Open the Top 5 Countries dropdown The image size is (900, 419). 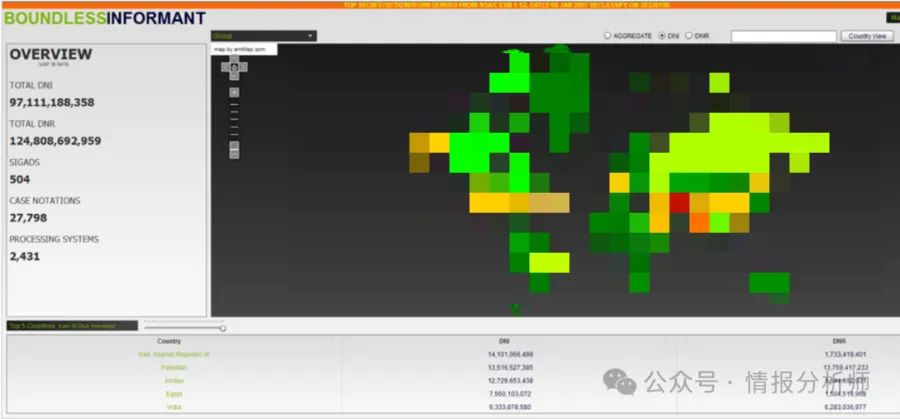[x=73, y=326]
